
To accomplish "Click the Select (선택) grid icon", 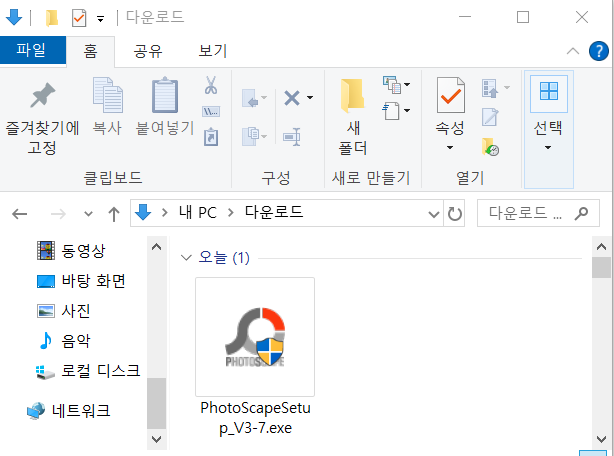I will coord(549,91).
